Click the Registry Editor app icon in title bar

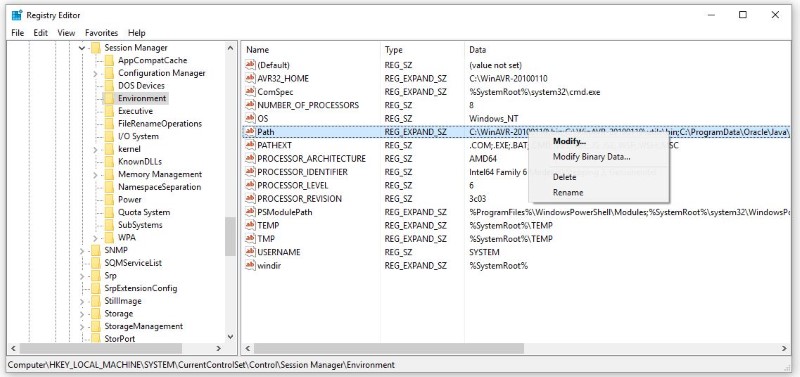(x=16, y=15)
